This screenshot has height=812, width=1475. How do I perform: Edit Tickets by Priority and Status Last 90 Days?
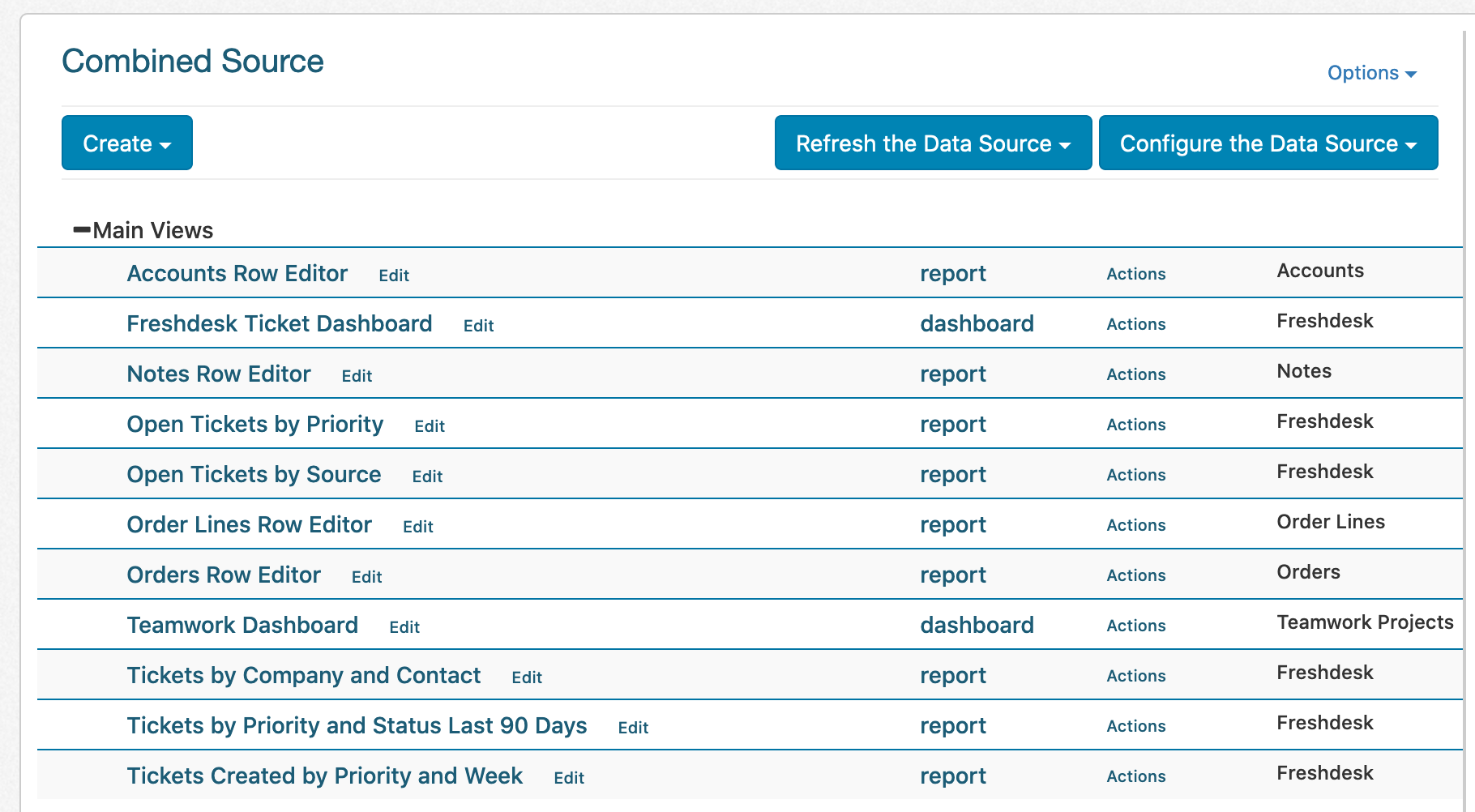point(633,728)
